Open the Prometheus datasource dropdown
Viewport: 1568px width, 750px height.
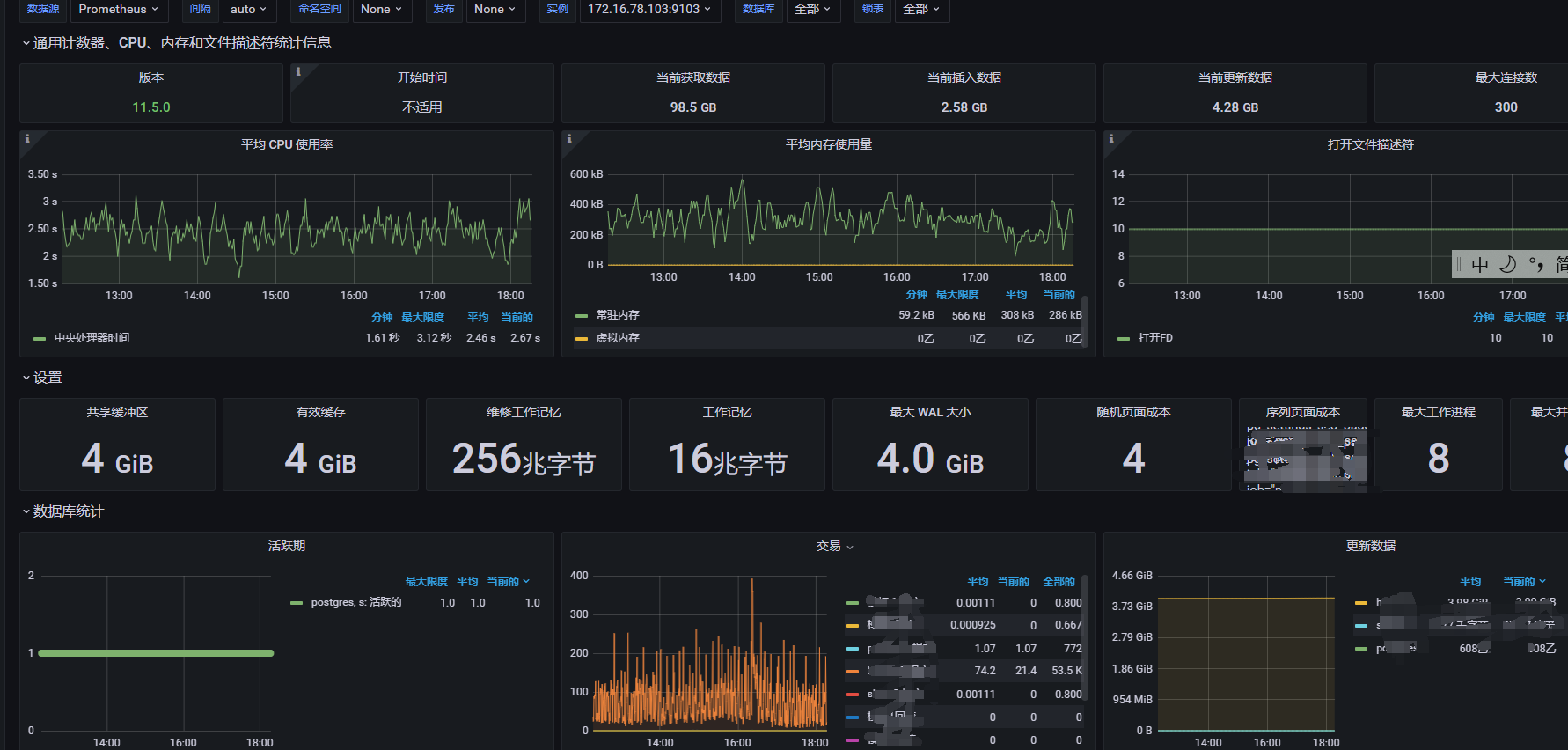click(x=119, y=10)
